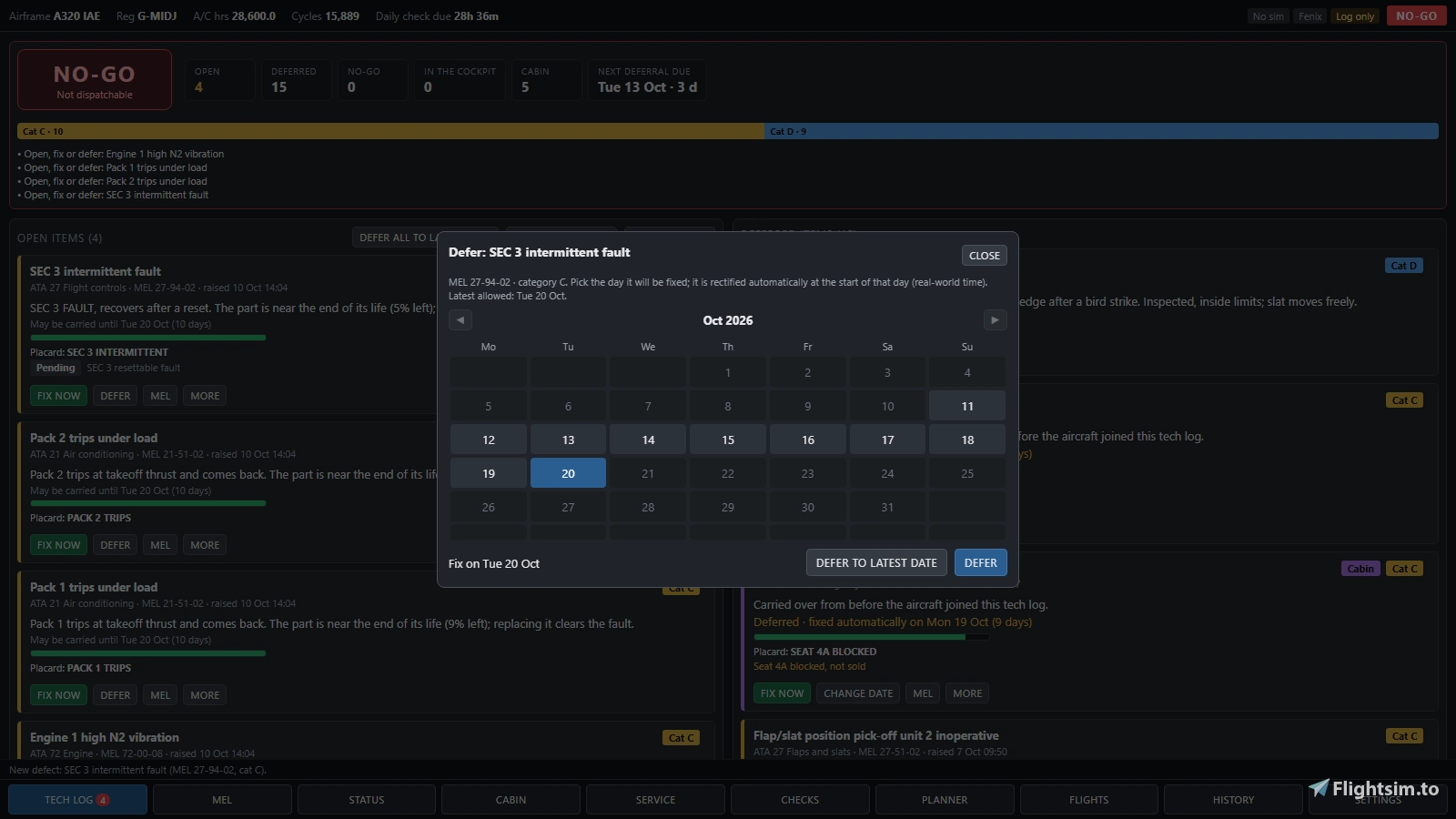
Task: Pick day 15 in the calendar
Action: [x=728, y=440]
